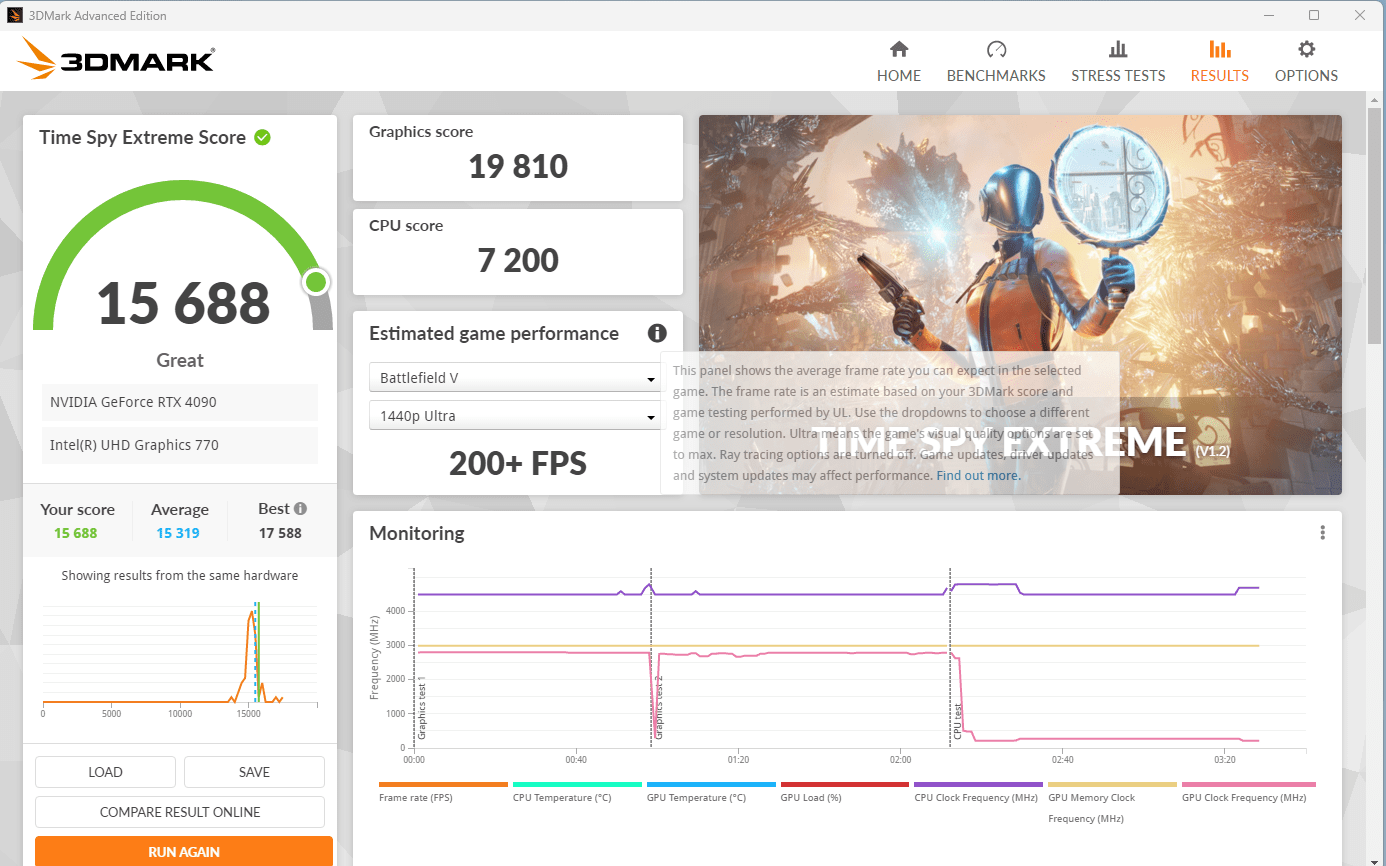Open the 1440p Ultra resolution dropdown

click(514, 416)
